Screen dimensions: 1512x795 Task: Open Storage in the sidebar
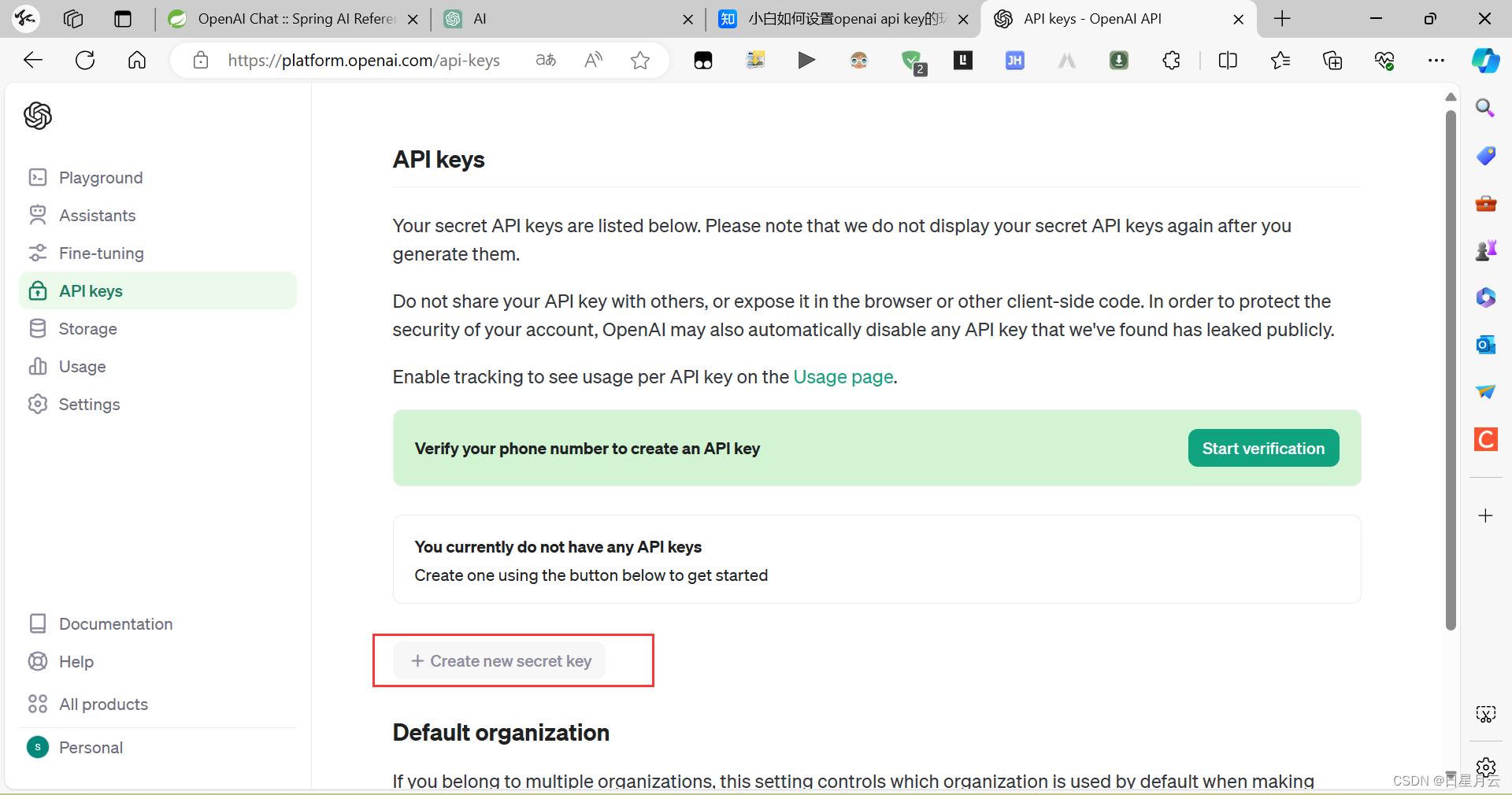pos(157,329)
